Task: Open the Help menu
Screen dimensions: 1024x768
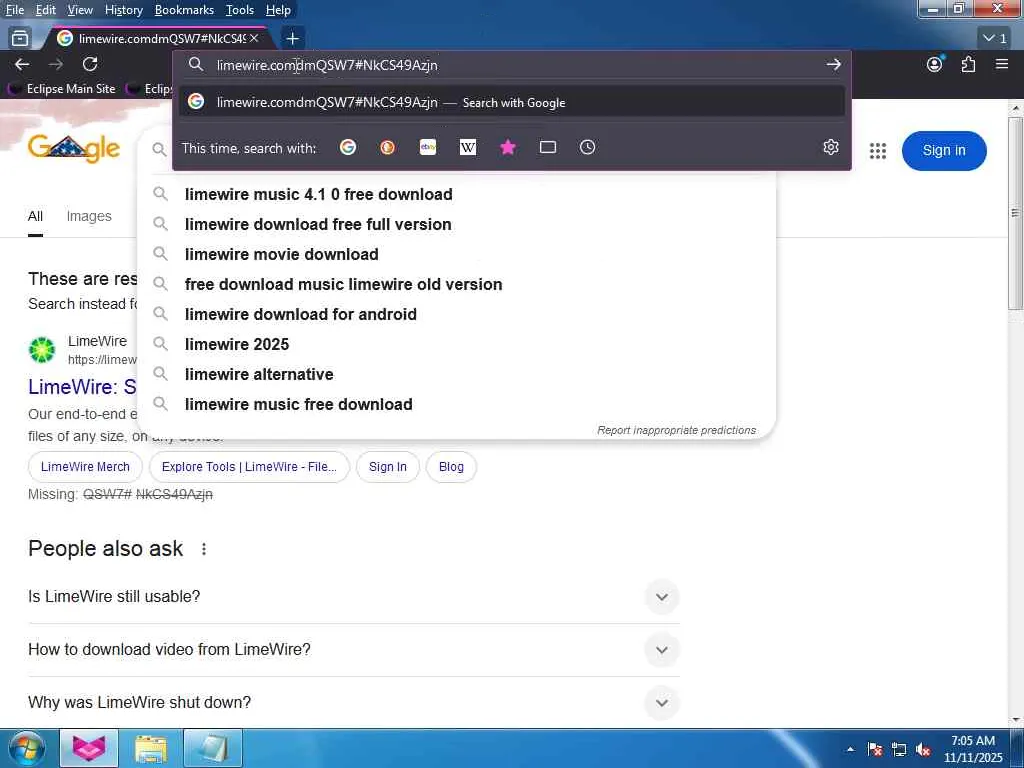Action: coord(278,10)
